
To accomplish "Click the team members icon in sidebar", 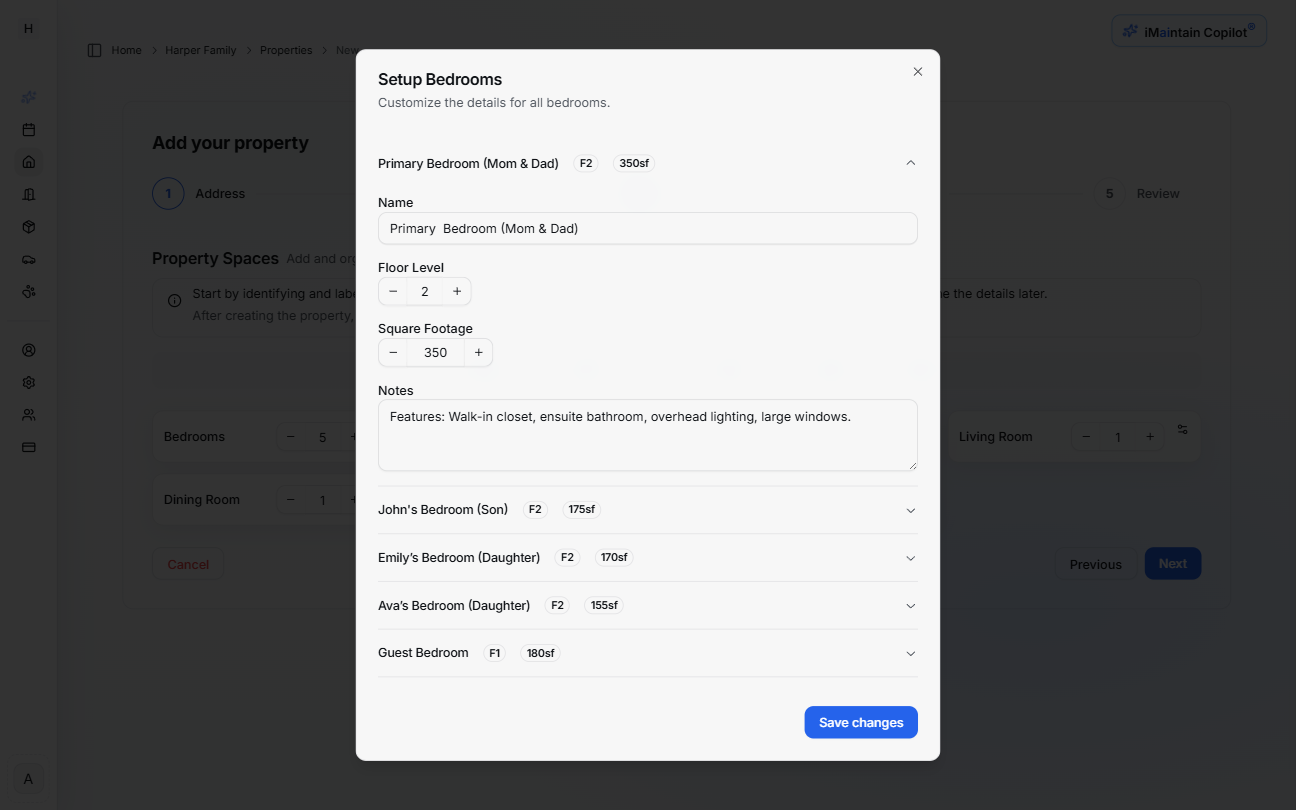I will (x=28, y=414).
